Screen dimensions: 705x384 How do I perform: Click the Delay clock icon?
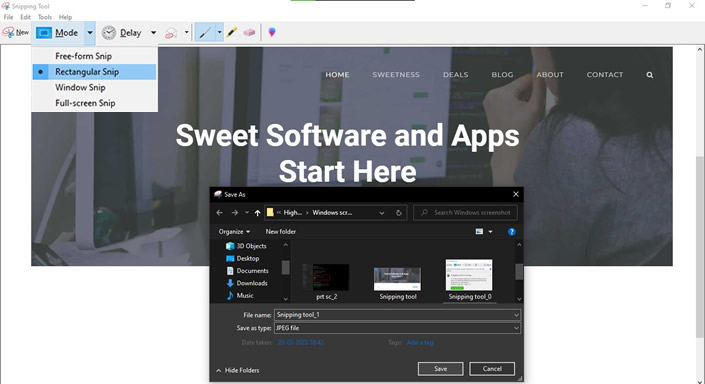[108, 33]
